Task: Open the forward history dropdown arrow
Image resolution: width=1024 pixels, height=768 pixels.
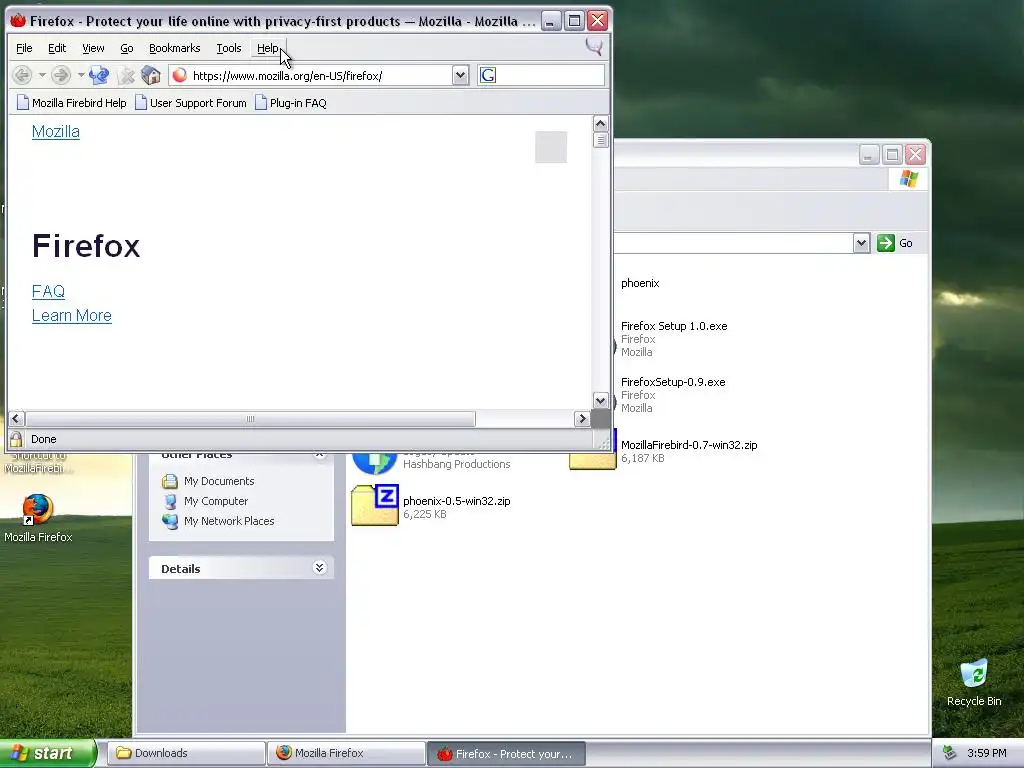Action: coord(80,75)
